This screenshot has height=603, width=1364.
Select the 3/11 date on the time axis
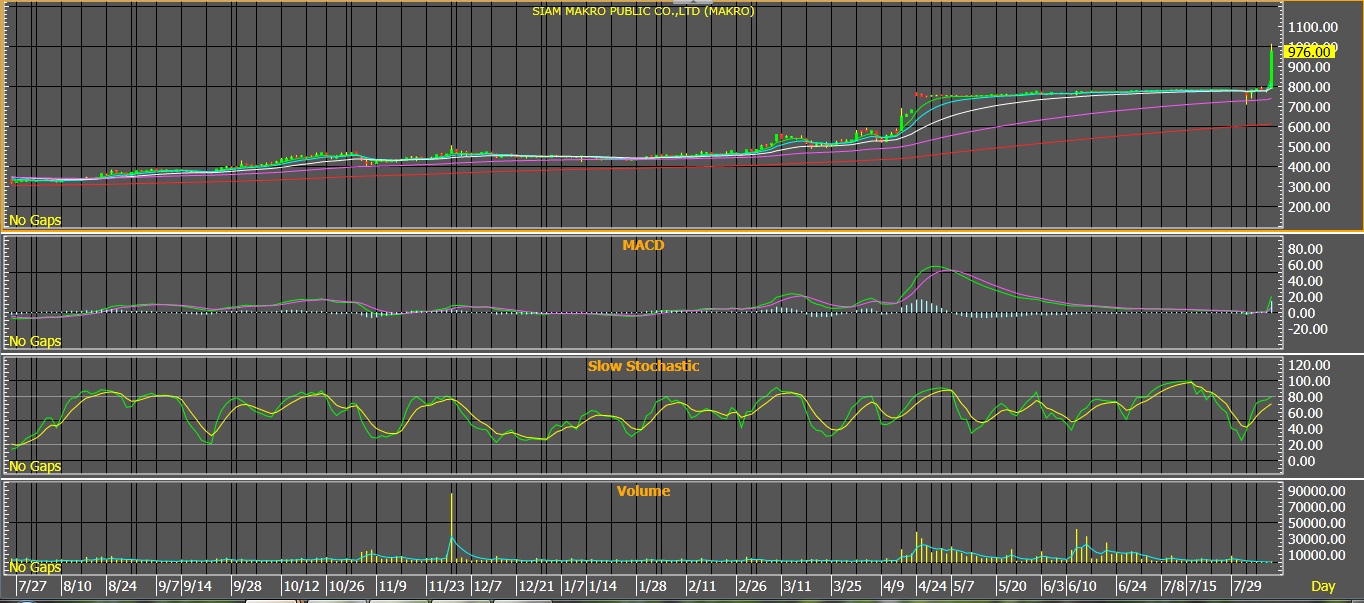[798, 585]
